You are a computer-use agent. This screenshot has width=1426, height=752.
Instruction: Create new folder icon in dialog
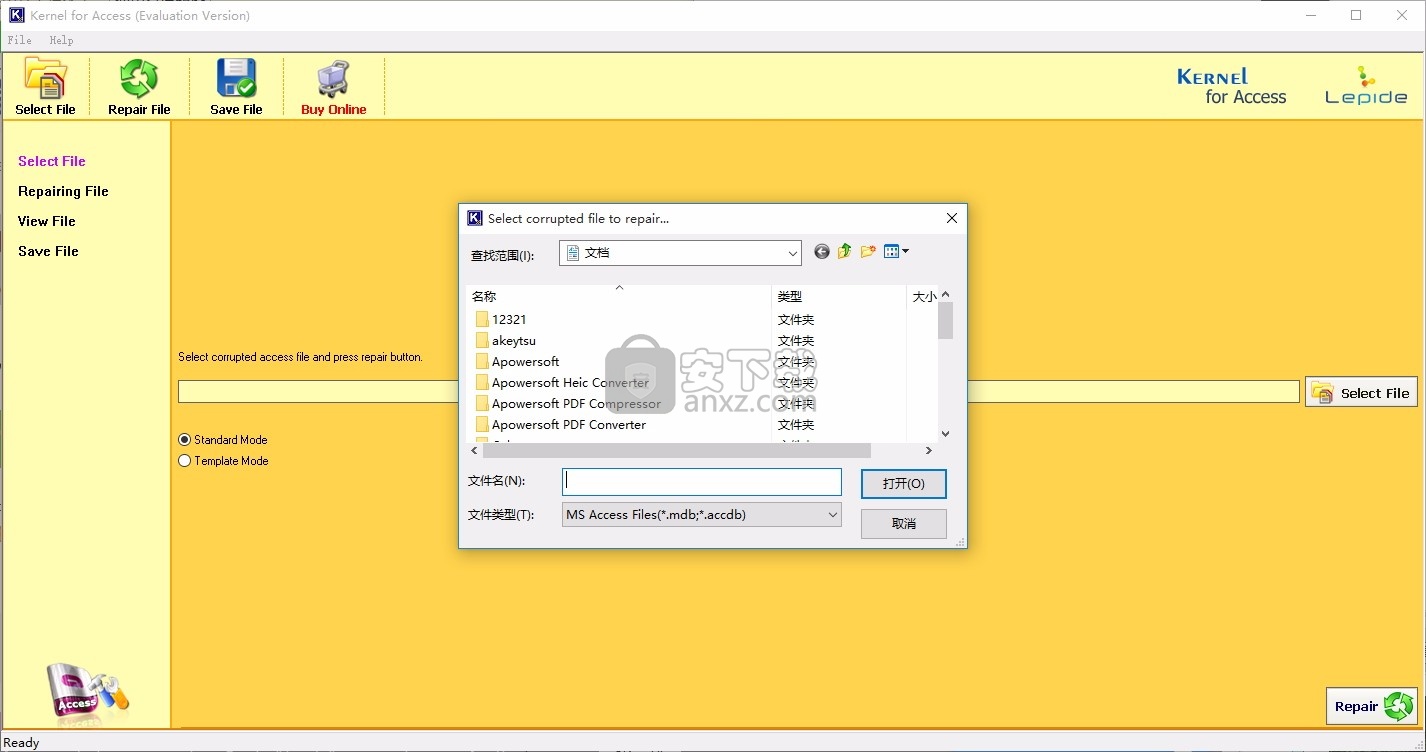tap(868, 252)
